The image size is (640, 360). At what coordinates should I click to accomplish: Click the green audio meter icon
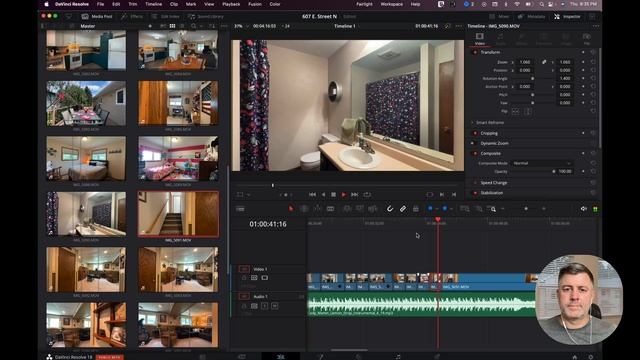tap(595, 209)
